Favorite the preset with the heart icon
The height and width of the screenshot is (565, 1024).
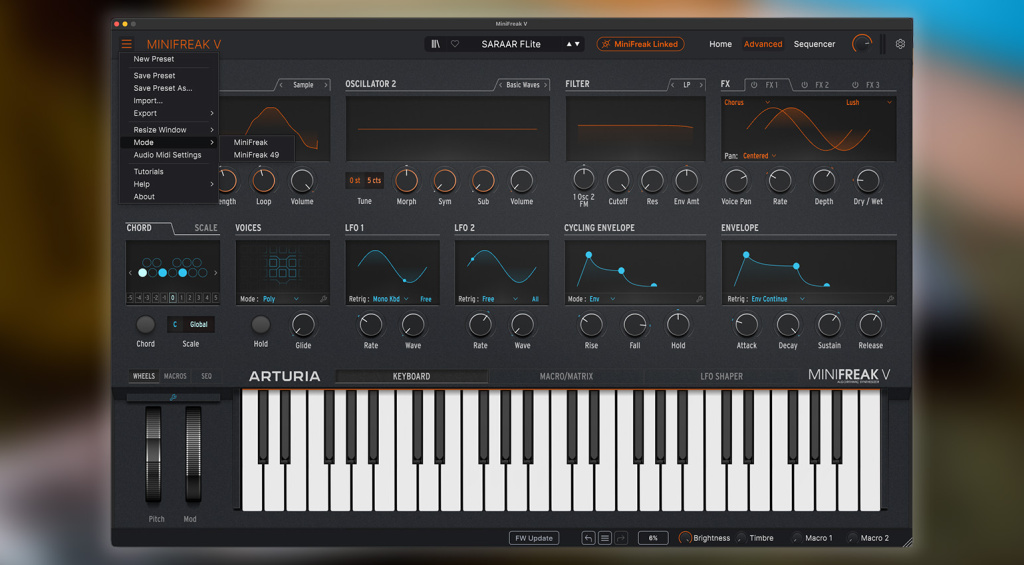tap(455, 44)
